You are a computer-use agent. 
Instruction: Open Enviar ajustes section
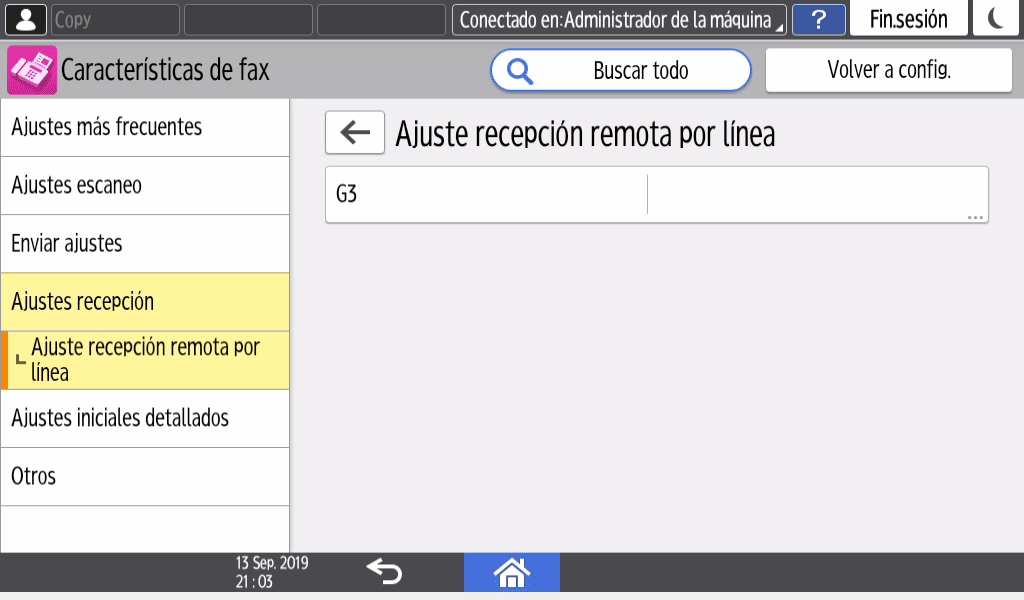tap(145, 243)
